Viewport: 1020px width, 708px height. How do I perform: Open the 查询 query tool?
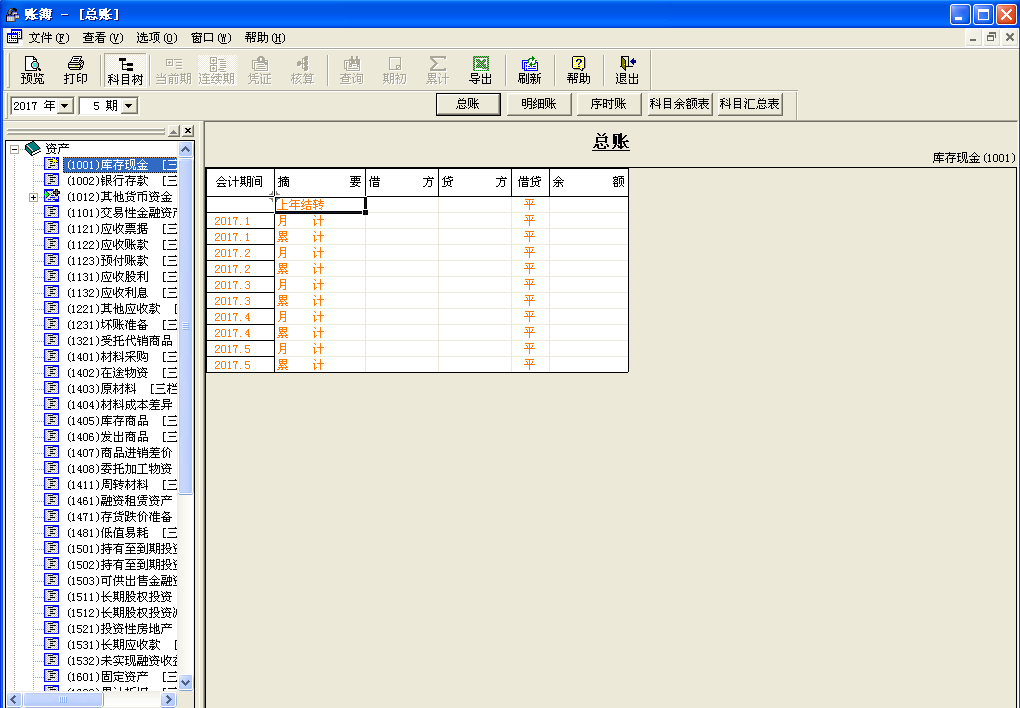[x=351, y=70]
